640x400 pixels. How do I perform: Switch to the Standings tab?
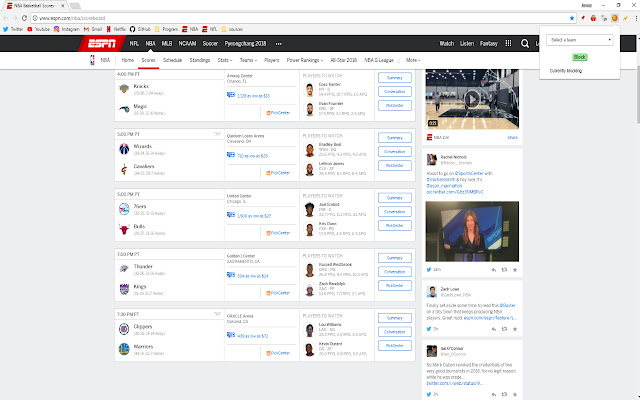tap(200, 60)
